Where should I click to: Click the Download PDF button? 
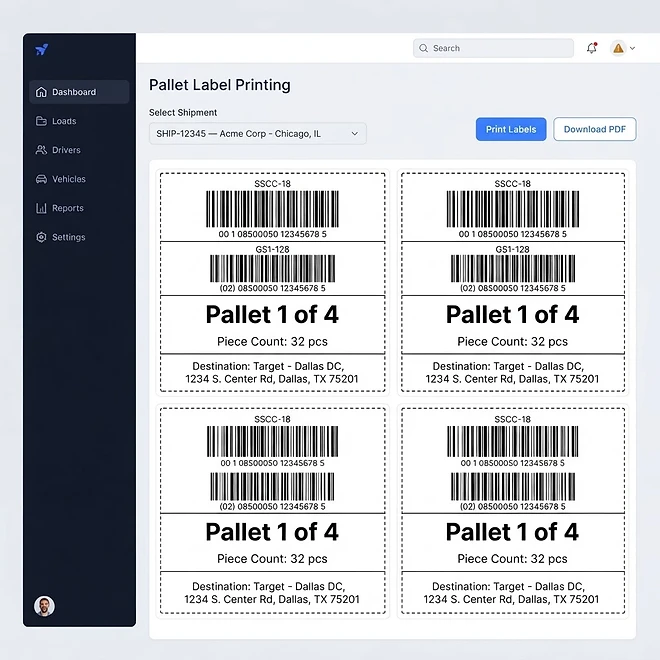click(x=595, y=129)
